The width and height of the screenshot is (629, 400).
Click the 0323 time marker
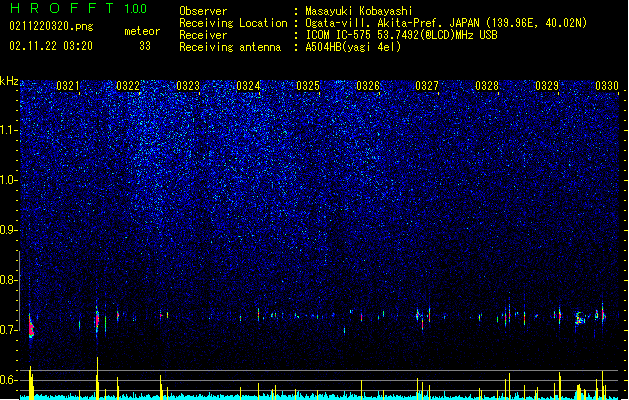[x=188, y=85]
